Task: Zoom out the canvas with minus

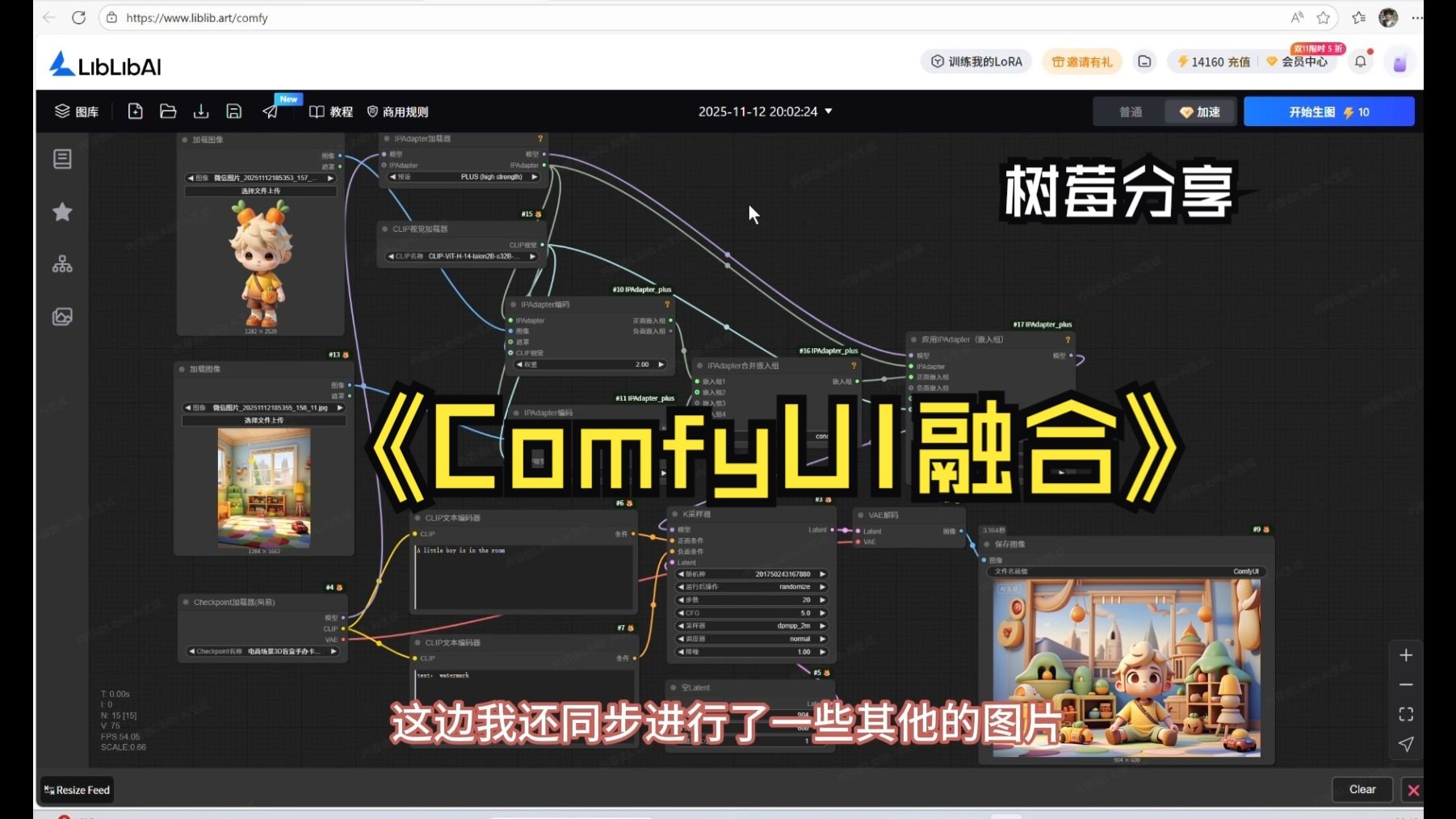Action: [1406, 685]
